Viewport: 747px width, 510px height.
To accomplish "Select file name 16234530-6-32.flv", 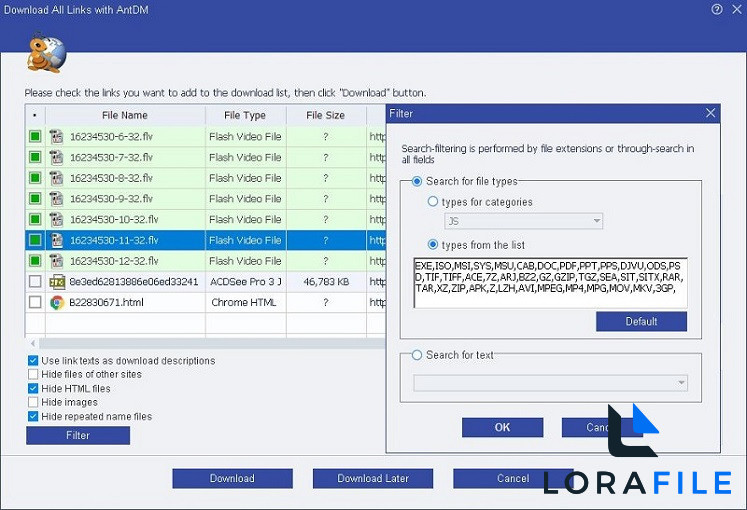I will [111, 137].
